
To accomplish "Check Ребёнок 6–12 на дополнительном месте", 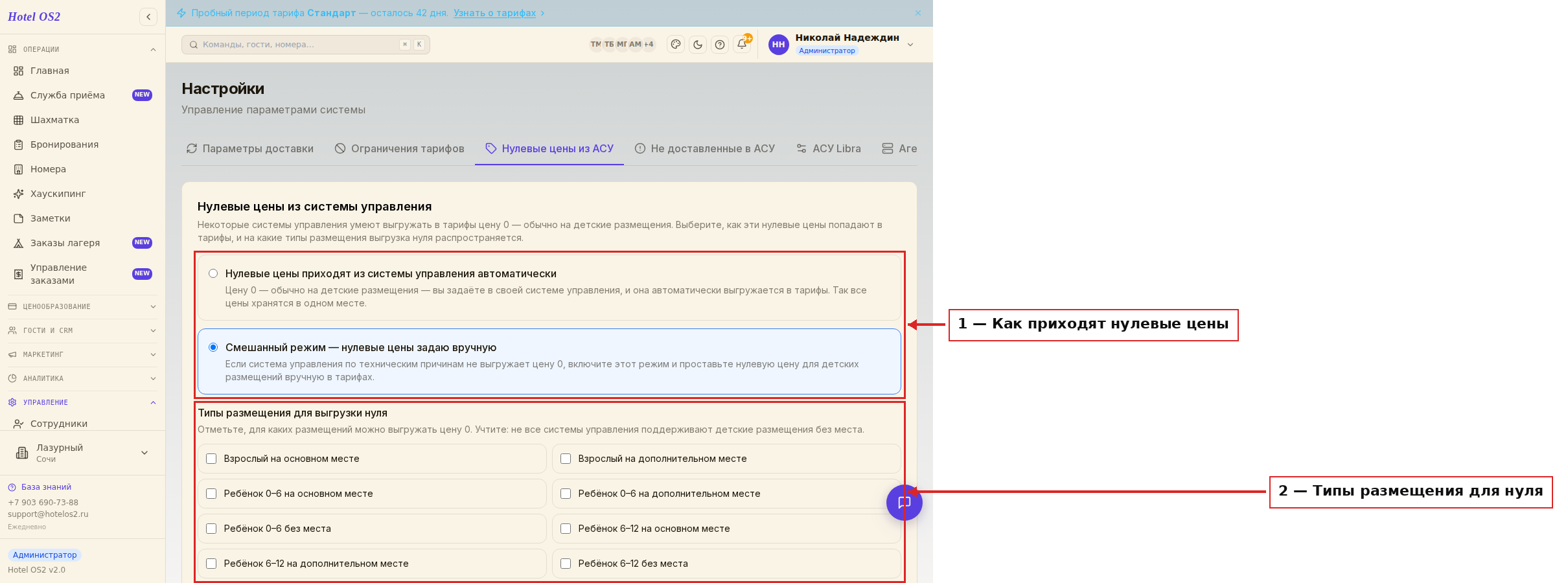I will click(x=211, y=564).
